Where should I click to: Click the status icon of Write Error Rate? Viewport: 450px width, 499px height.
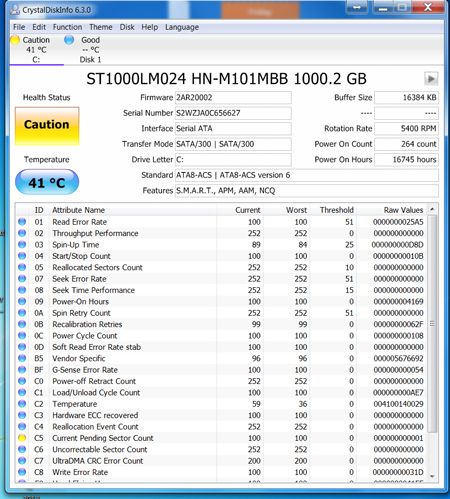[x=22, y=472]
